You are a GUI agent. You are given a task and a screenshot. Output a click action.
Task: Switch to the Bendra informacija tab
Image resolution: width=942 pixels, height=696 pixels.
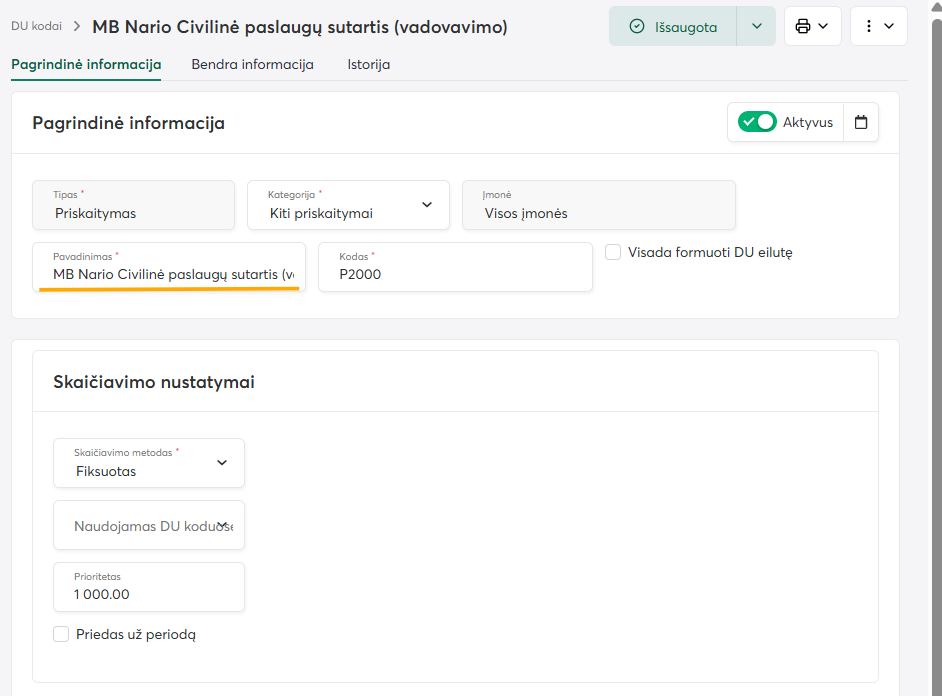(x=252, y=64)
